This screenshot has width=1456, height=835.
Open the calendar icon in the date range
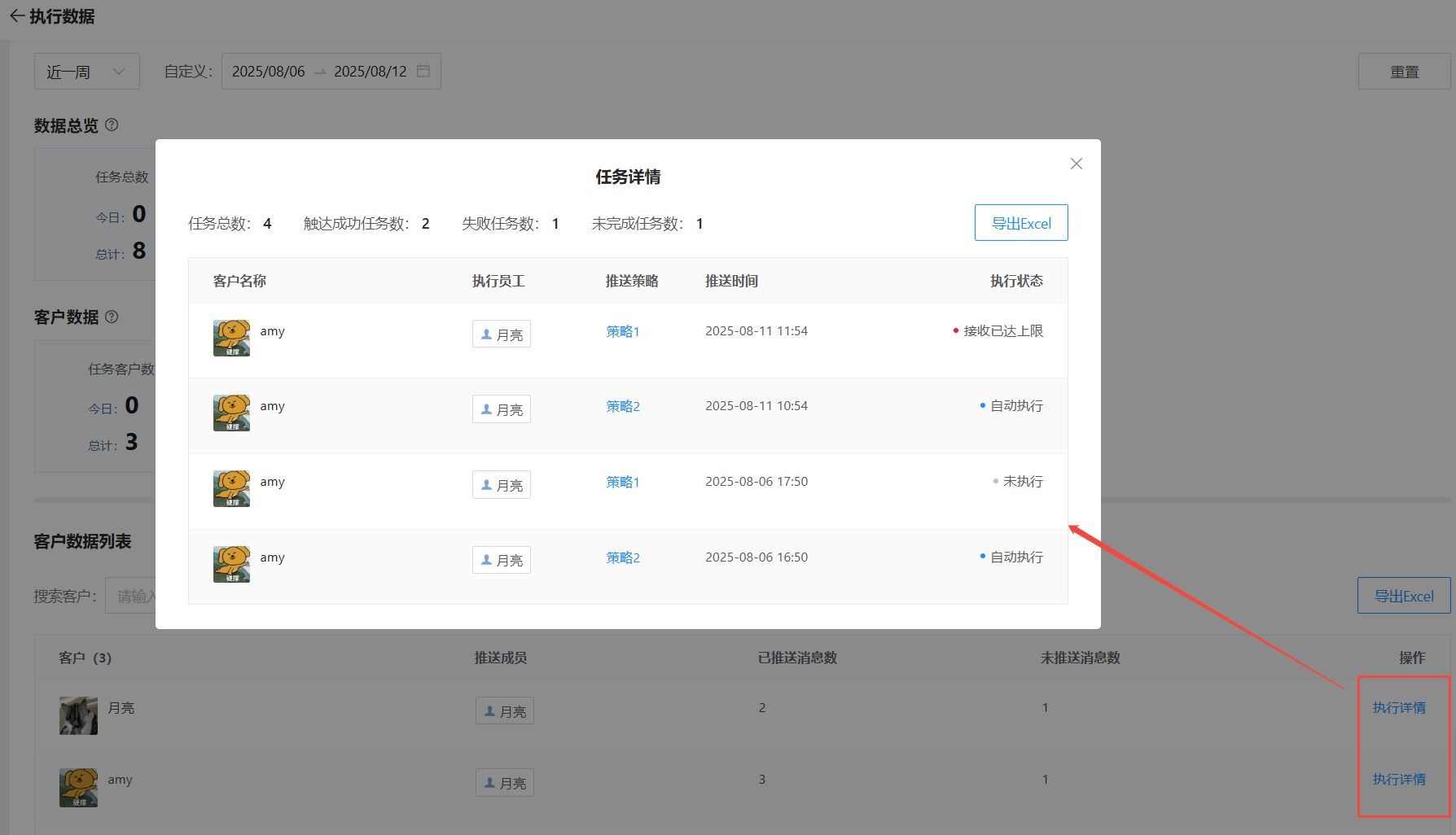pyautogui.click(x=423, y=71)
